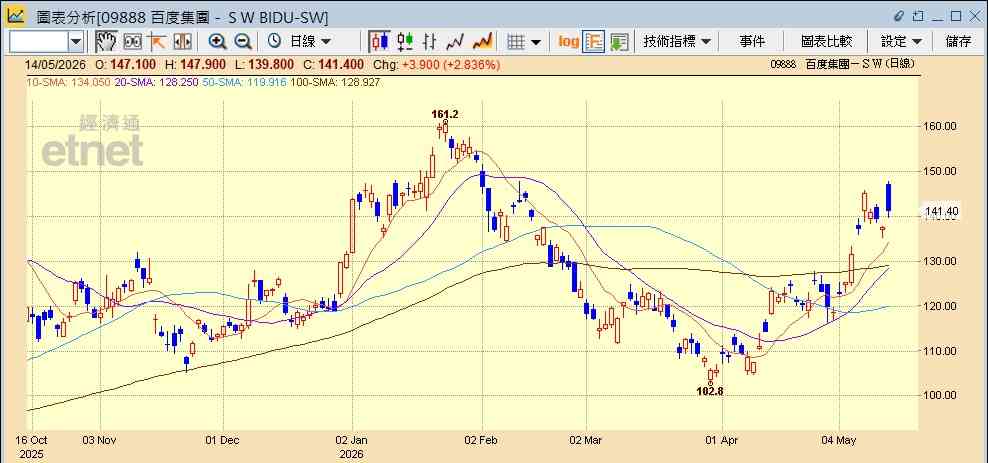Screen dimensions: 988x463
Task: Switch to red-blue candlestick chart type
Action: tap(379, 42)
